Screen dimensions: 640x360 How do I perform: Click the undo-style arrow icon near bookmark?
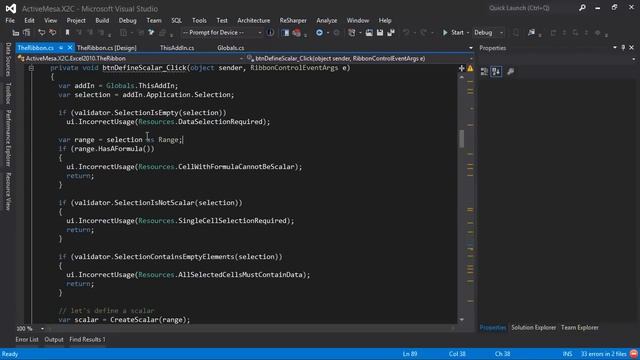(41, 33)
